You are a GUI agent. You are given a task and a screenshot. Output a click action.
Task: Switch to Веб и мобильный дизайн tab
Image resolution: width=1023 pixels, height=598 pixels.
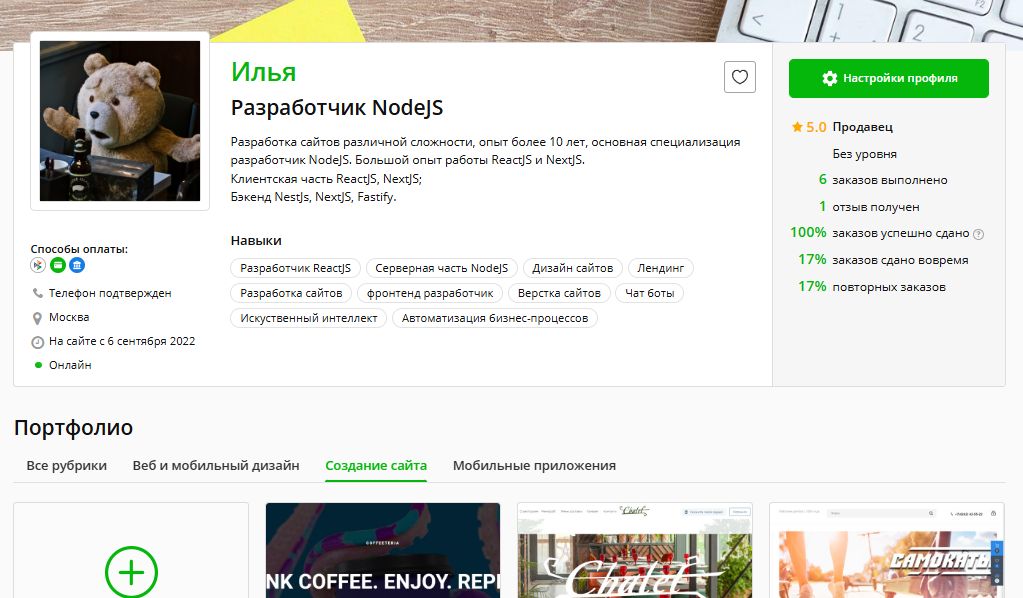tap(216, 466)
